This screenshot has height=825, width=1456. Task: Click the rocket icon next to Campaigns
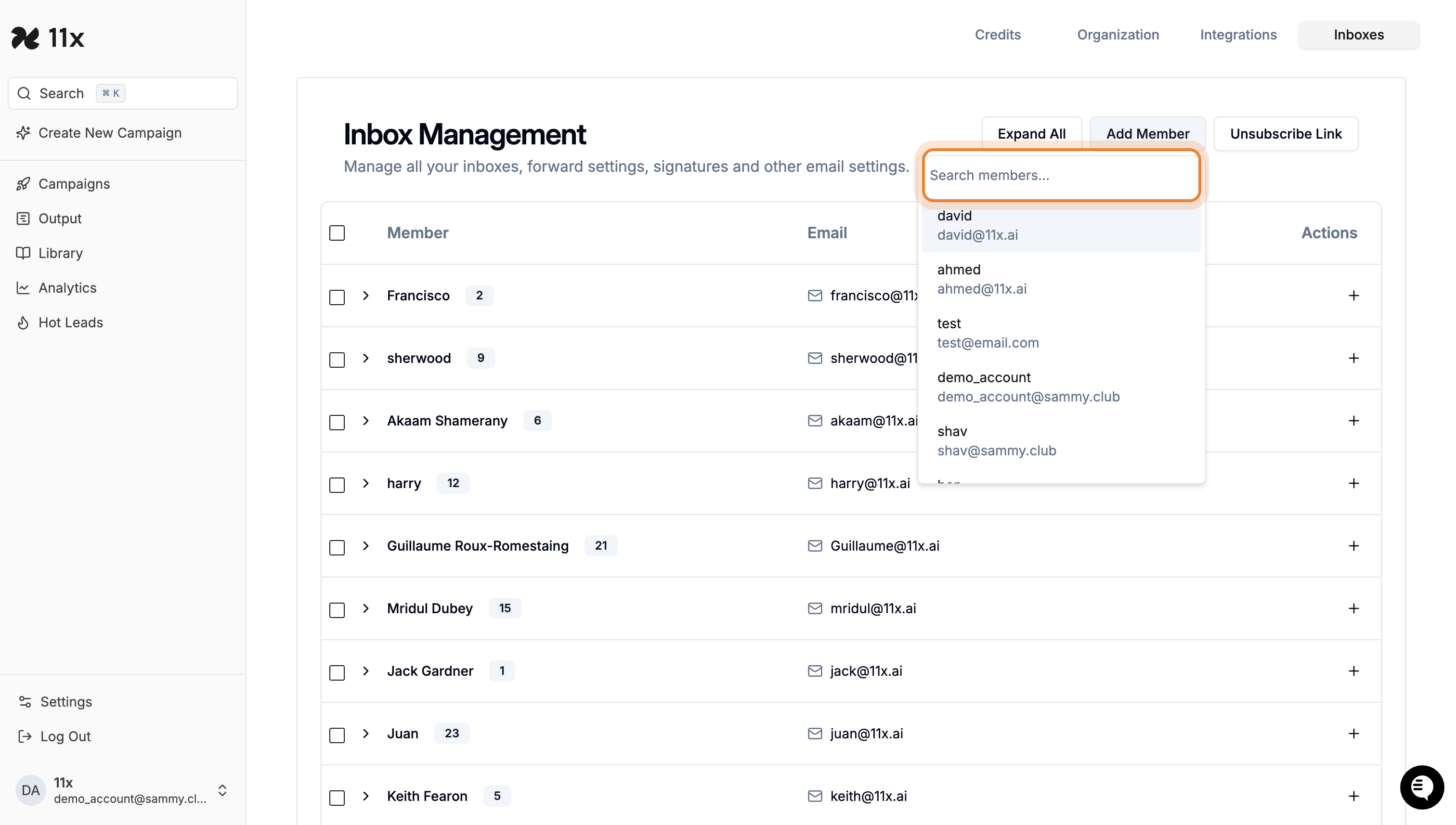coord(23,184)
